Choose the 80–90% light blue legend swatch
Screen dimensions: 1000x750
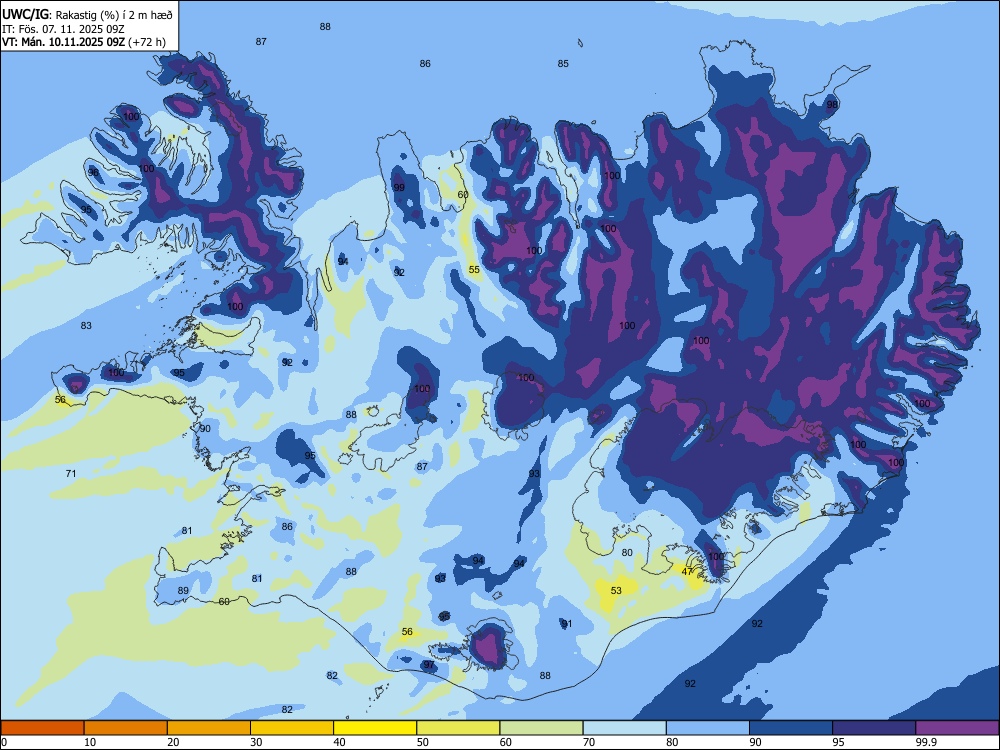(x=708, y=728)
